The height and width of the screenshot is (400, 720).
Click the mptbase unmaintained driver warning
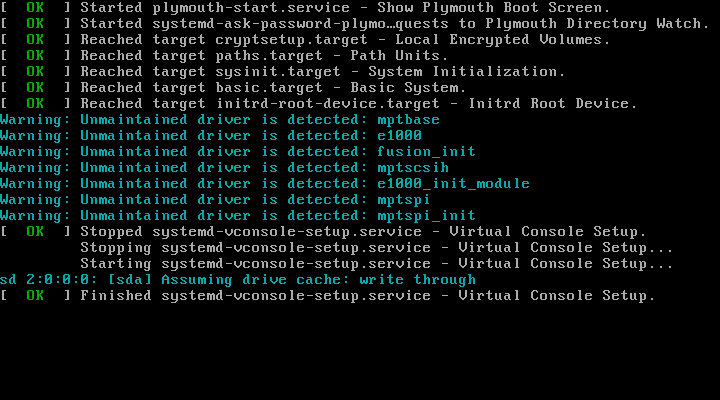[220, 120]
